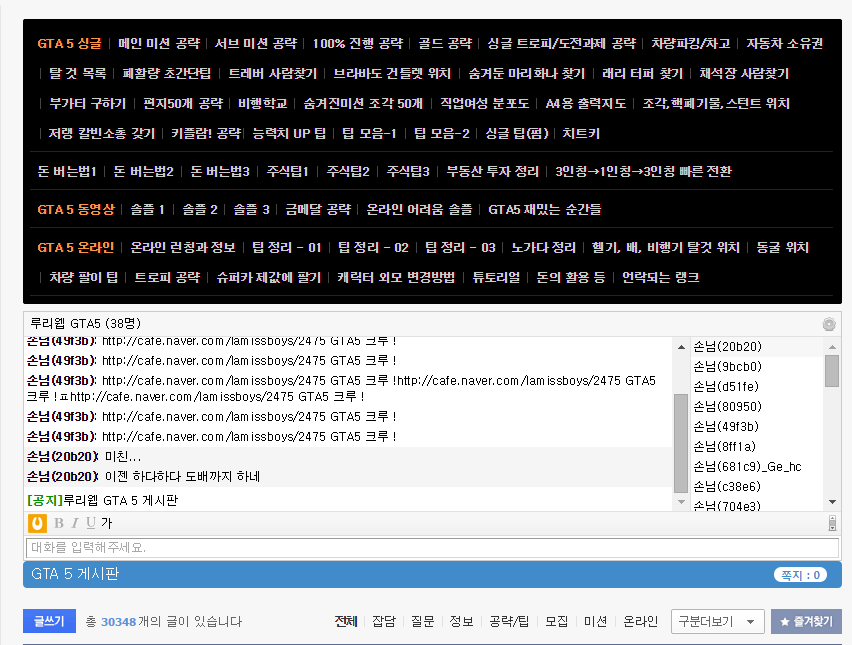Select the 공략/팁 filter tab
This screenshot has width=852, height=645.
[509, 622]
